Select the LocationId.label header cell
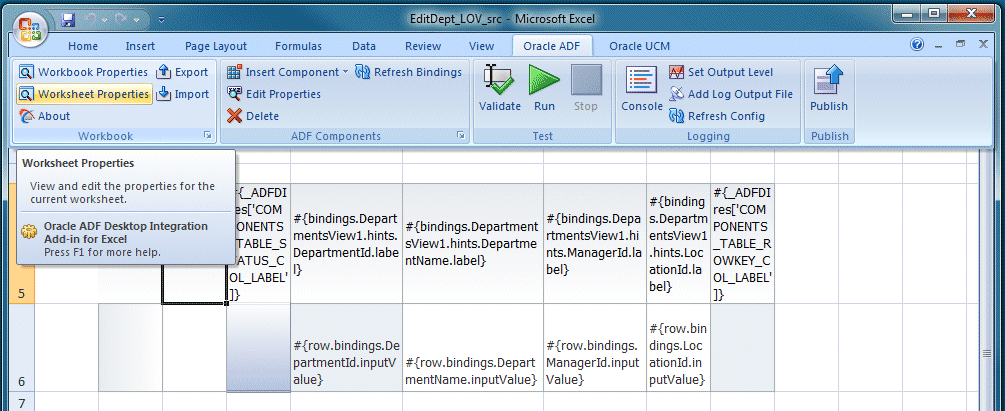 [x=678, y=243]
